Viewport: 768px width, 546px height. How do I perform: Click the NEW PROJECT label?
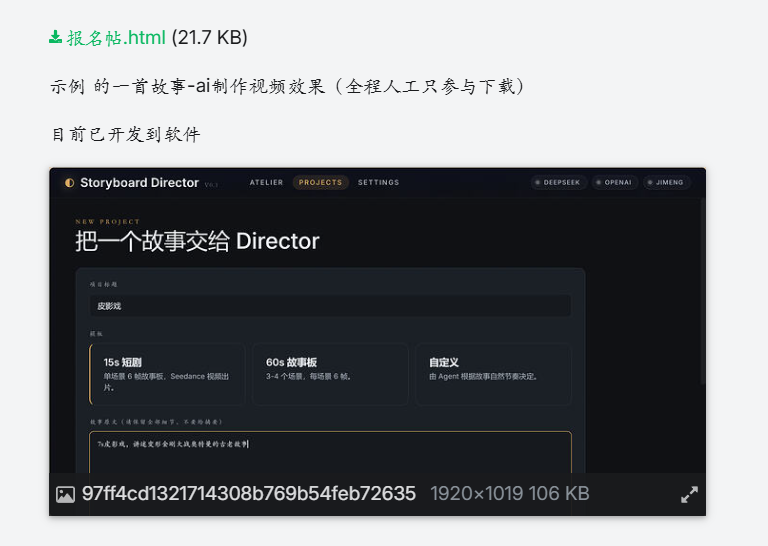click(107, 222)
